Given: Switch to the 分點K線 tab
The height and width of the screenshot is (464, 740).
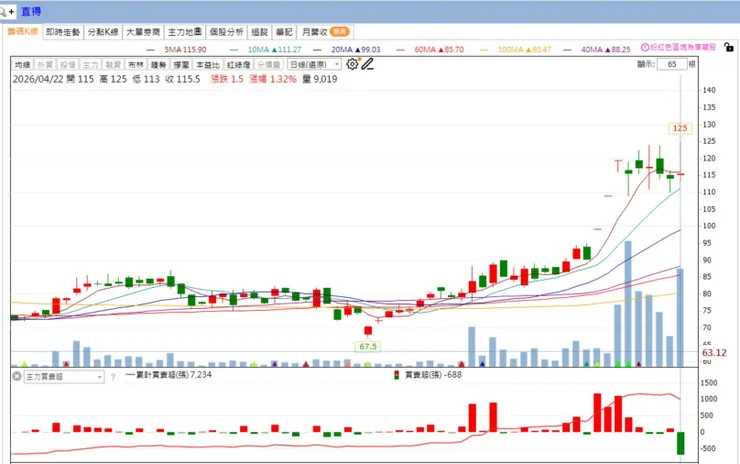Looking at the screenshot, I should point(103,32).
